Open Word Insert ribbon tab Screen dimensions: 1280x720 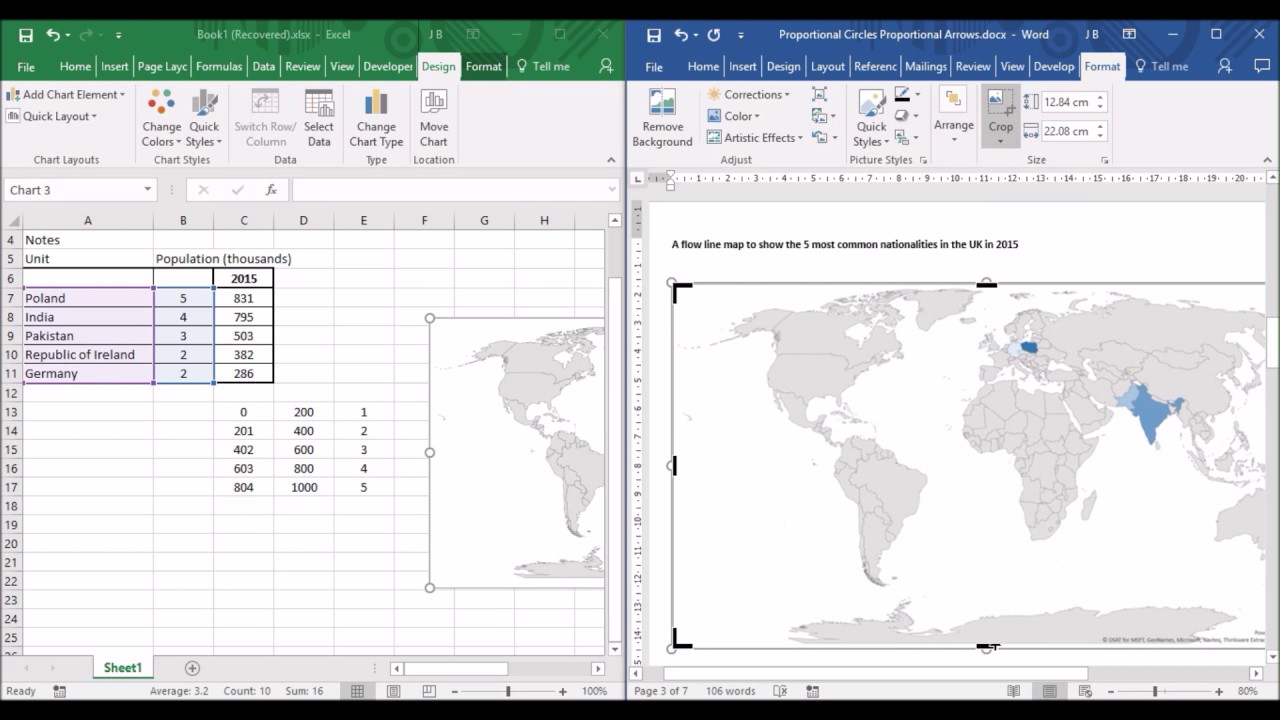[x=743, y=66]
